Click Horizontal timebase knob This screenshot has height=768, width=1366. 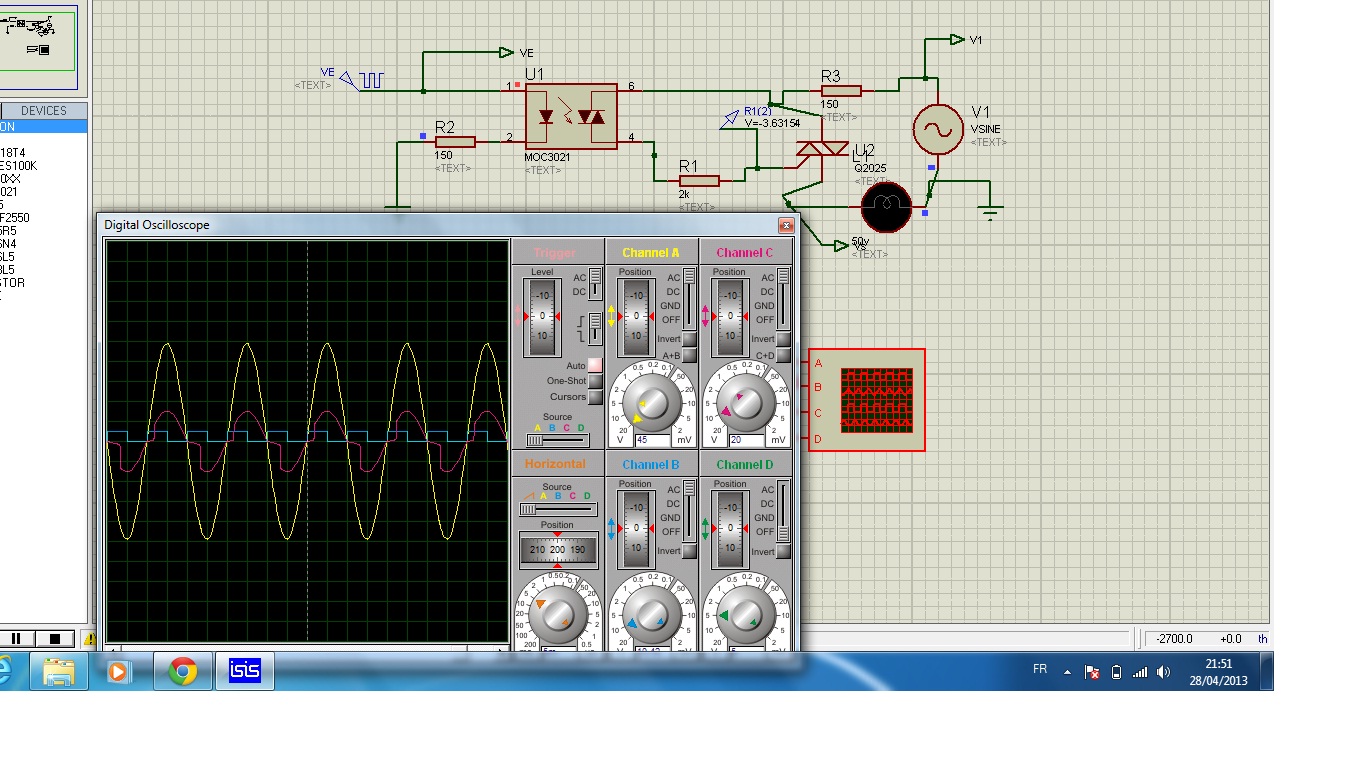point(558,615)
